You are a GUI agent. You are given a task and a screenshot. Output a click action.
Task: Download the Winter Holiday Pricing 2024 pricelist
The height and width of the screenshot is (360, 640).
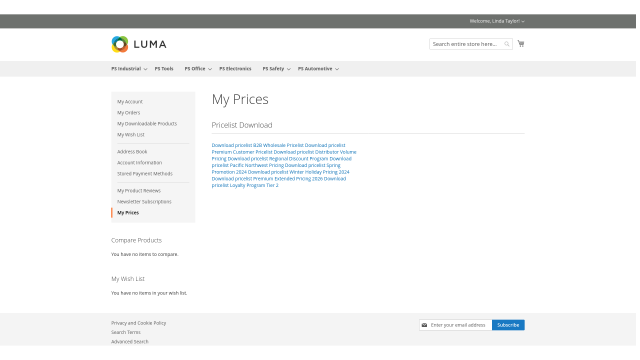(x=298, y=172)
